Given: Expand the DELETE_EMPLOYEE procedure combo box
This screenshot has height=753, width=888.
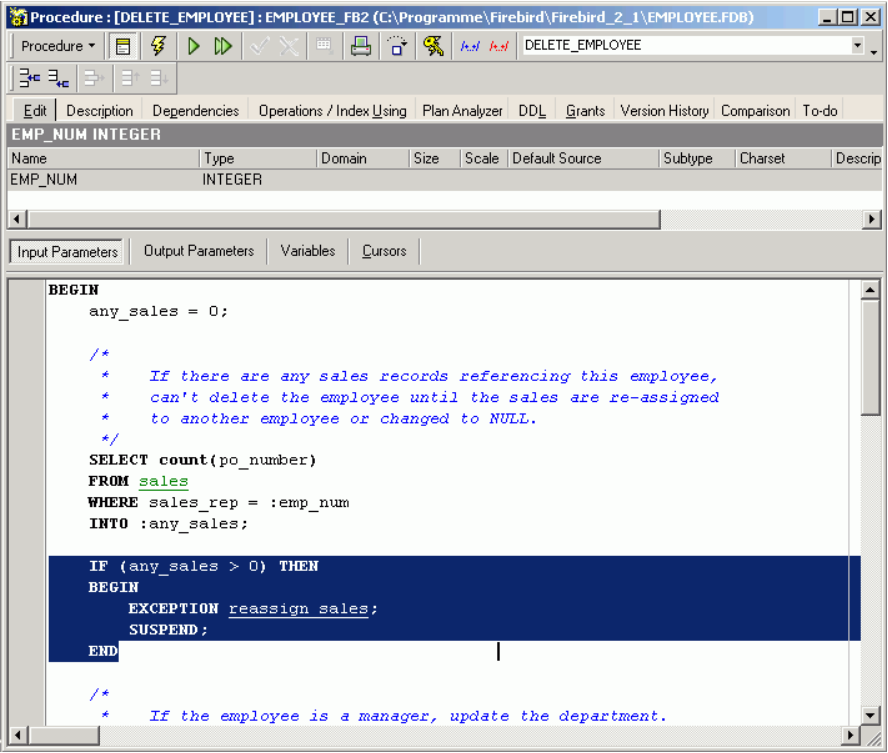Looking at the screenshot, I should pos(857,46).
